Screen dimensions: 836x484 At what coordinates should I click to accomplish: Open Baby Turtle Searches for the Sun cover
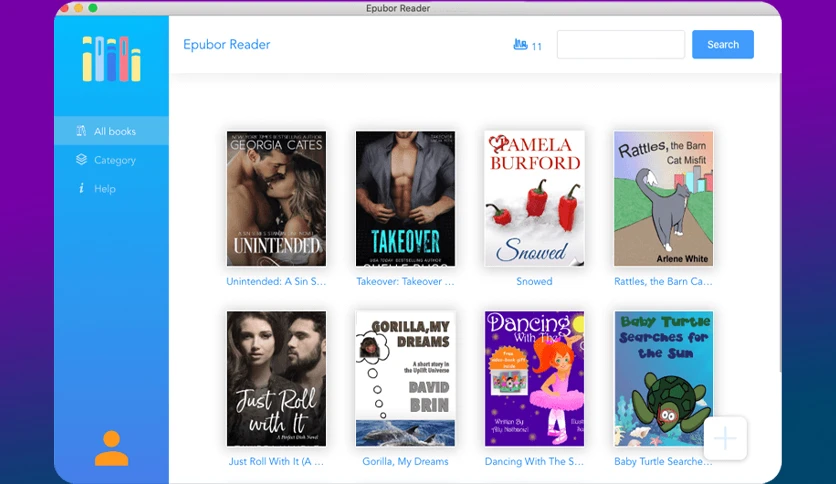coord(663,378)
